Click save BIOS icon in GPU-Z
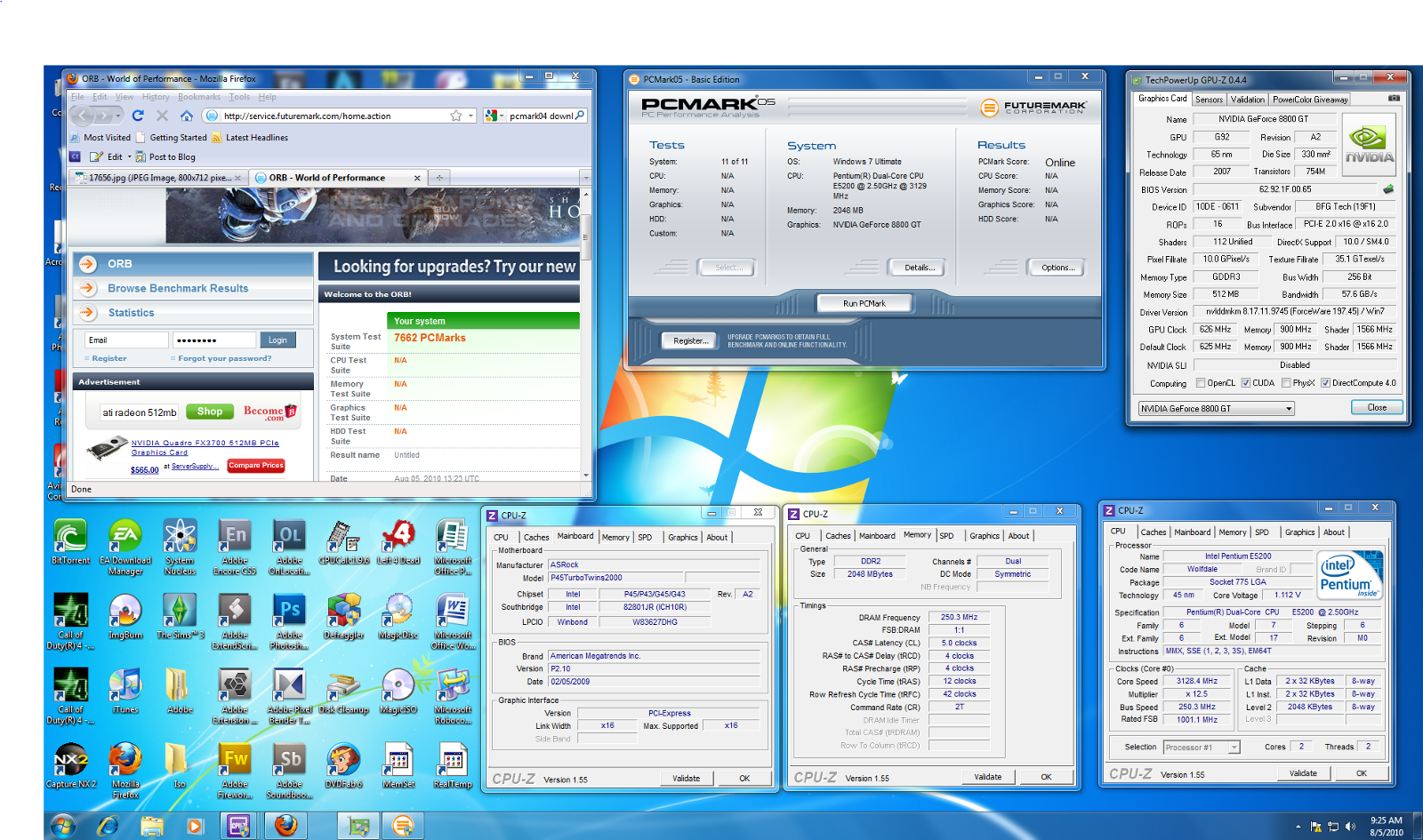Screen dimensions: 1423x840 pyautogui.click(x=1388, y=189)
